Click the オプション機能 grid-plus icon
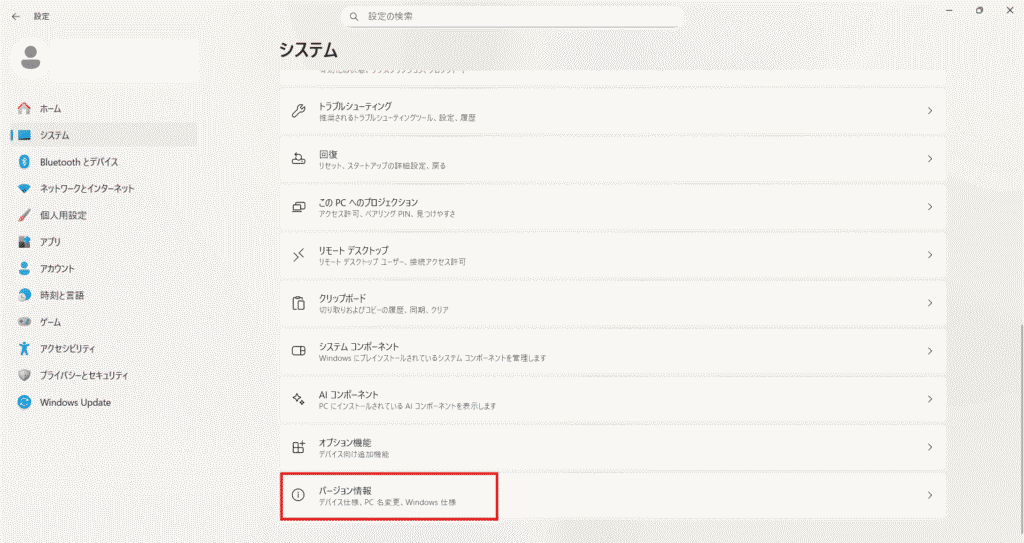Viewport: 1024px width, 543px height. (298, 448)
